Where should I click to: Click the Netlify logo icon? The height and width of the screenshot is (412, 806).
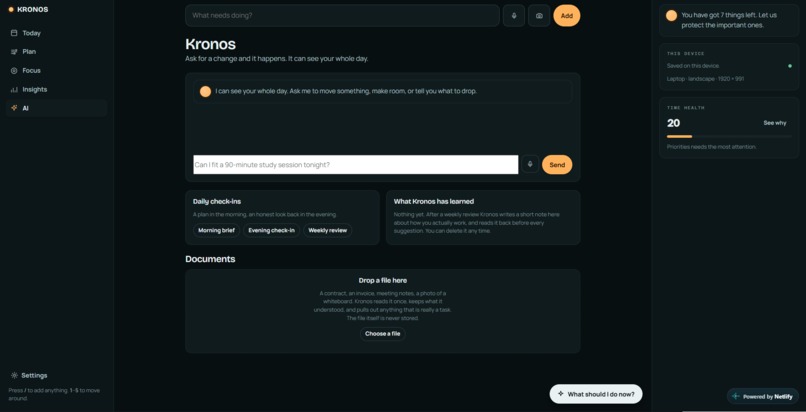(x=736, y=397)
